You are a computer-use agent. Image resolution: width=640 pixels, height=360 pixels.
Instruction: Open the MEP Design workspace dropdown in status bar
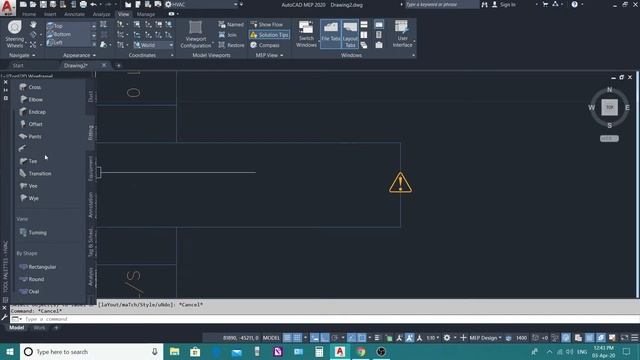(485, 338)
